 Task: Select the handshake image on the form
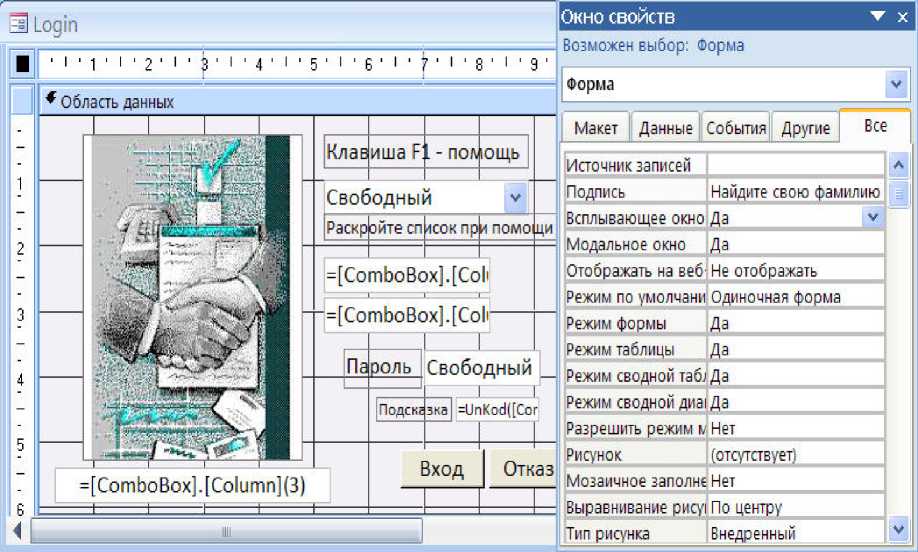(x=193, y=297)
